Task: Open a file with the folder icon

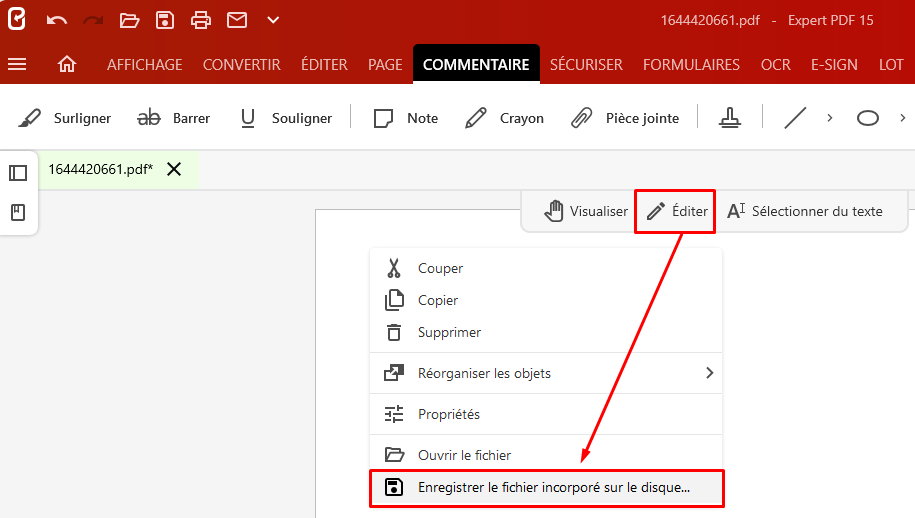Action: [129, 20]
